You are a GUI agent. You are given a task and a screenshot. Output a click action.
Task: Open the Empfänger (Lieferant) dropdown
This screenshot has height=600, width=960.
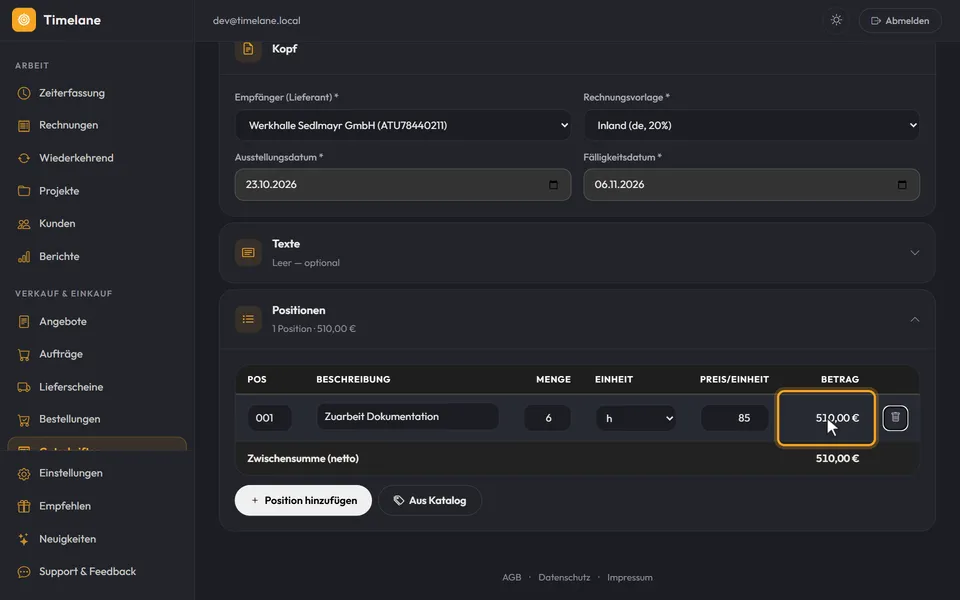[403, 125]
